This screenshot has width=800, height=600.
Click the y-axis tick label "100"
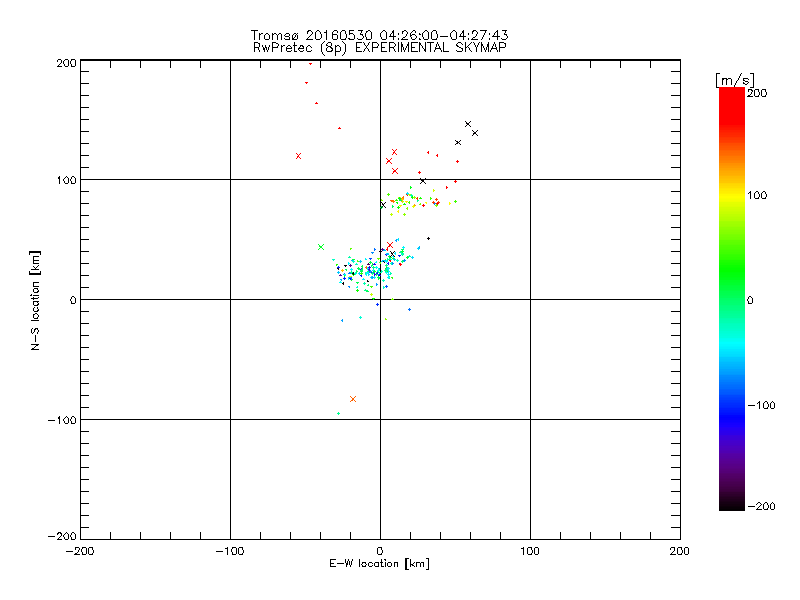[x=66, y=181]
